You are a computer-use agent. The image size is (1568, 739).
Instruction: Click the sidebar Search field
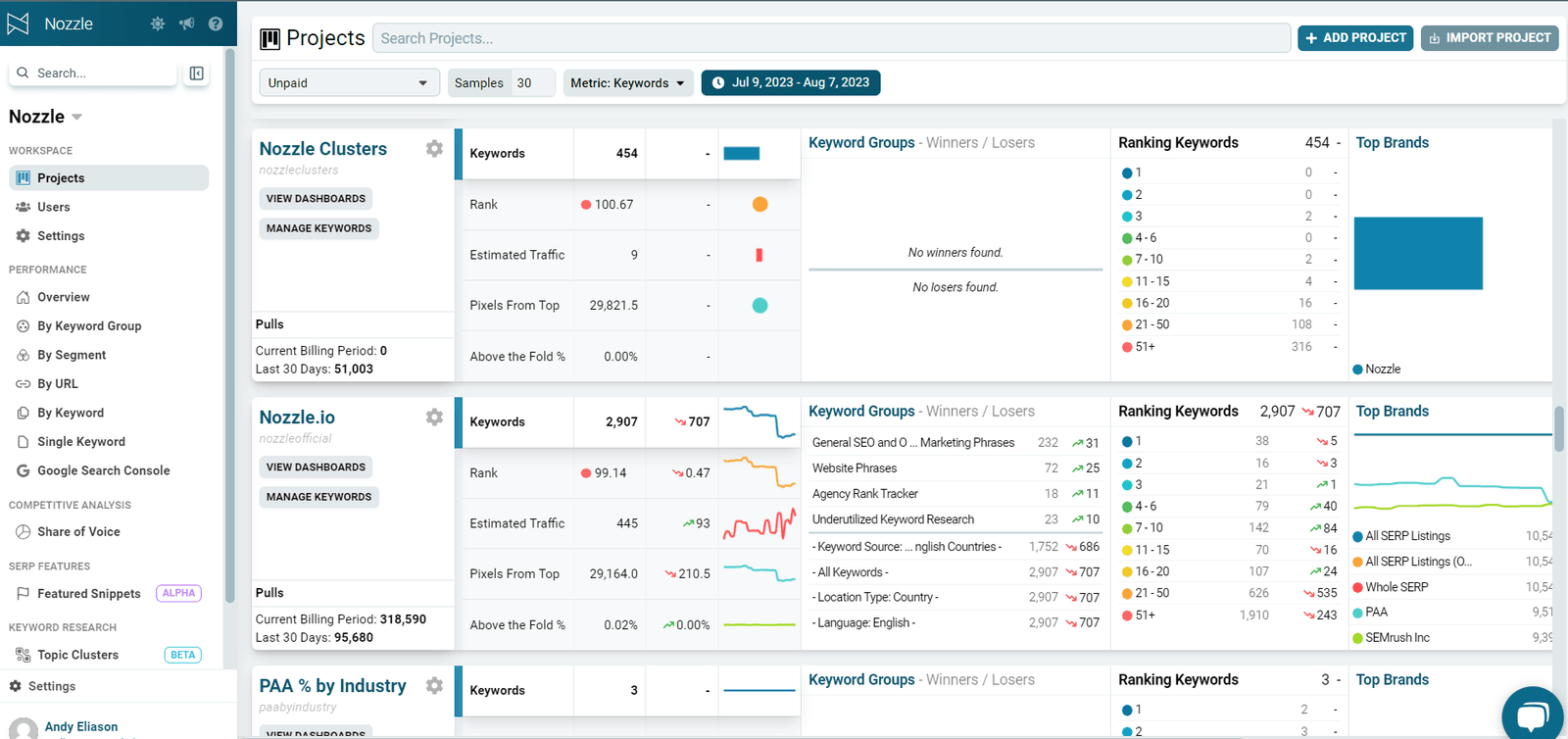coord(94,74)
